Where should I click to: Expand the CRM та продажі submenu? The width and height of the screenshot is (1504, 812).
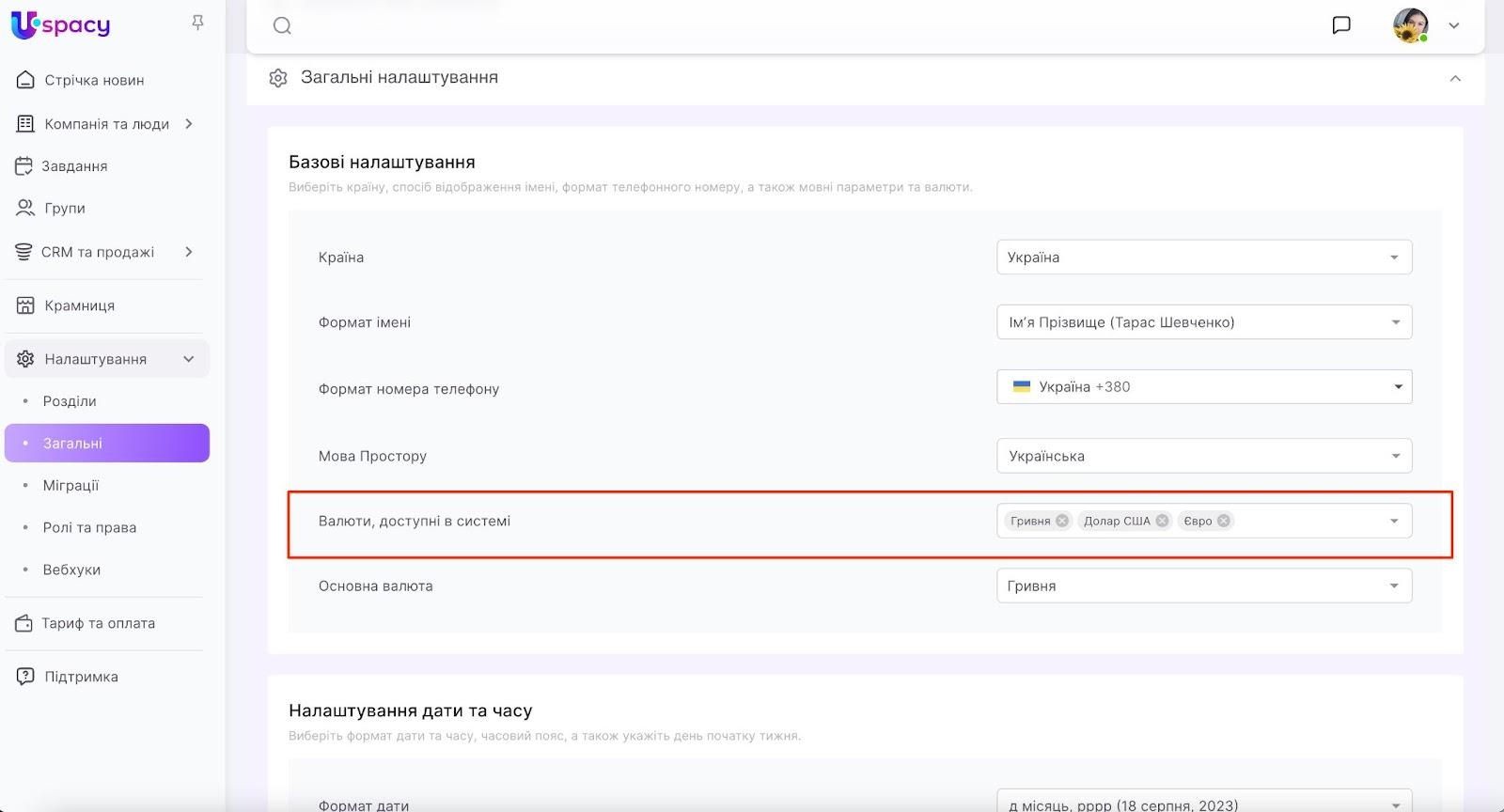click(189, 252)
